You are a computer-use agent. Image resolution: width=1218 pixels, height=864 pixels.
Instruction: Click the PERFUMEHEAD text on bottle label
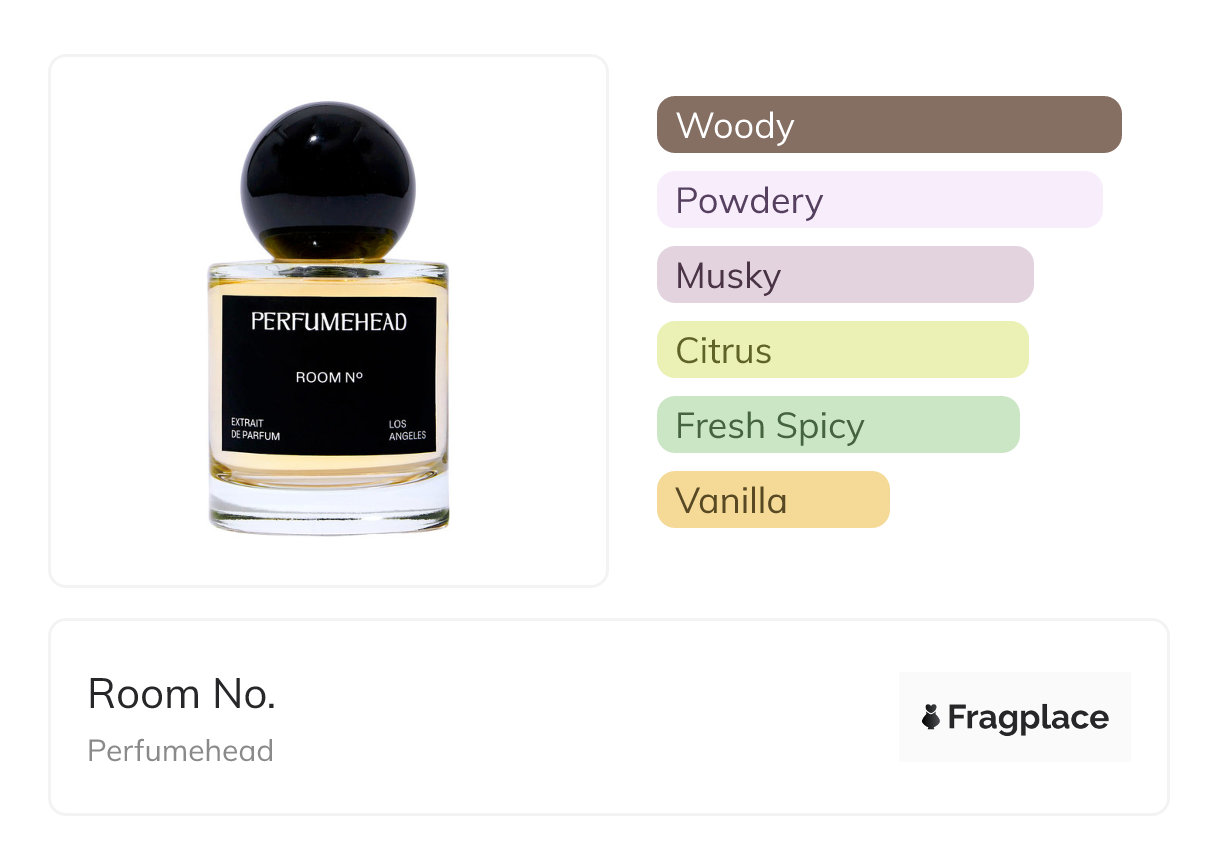(x=329, y=322)
